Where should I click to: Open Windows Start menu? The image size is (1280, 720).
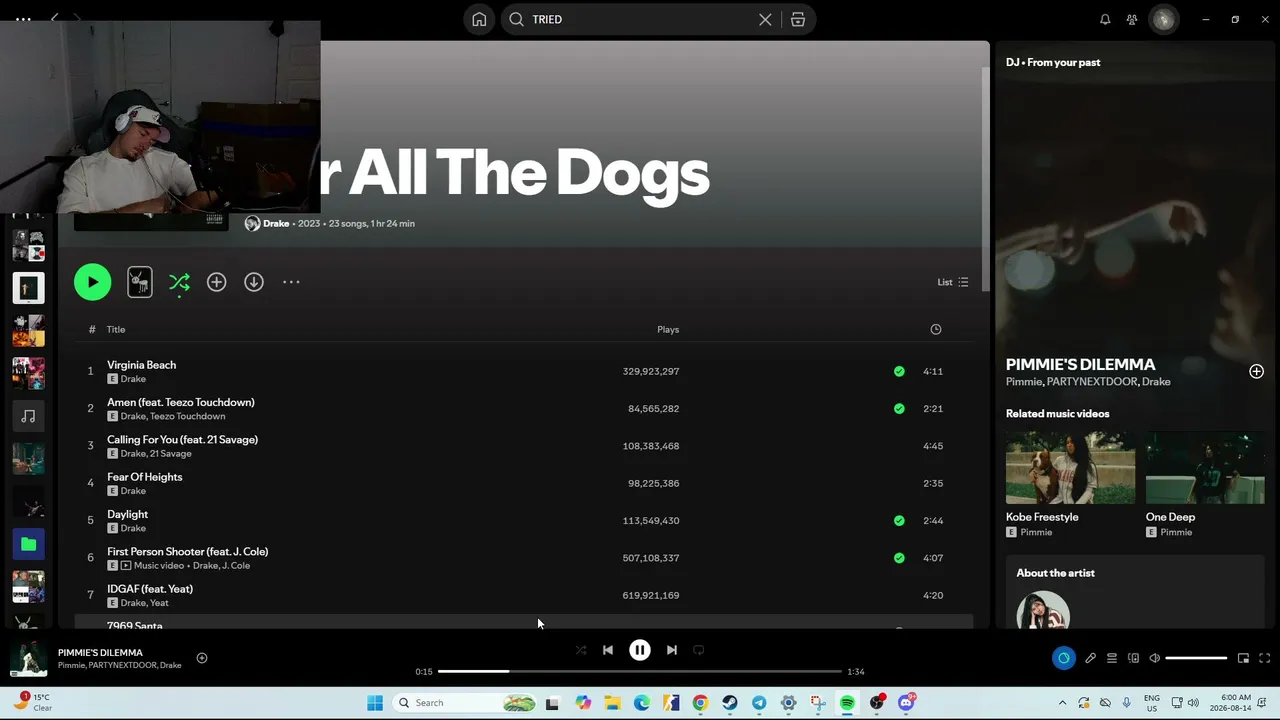click(x=375, y=703)
